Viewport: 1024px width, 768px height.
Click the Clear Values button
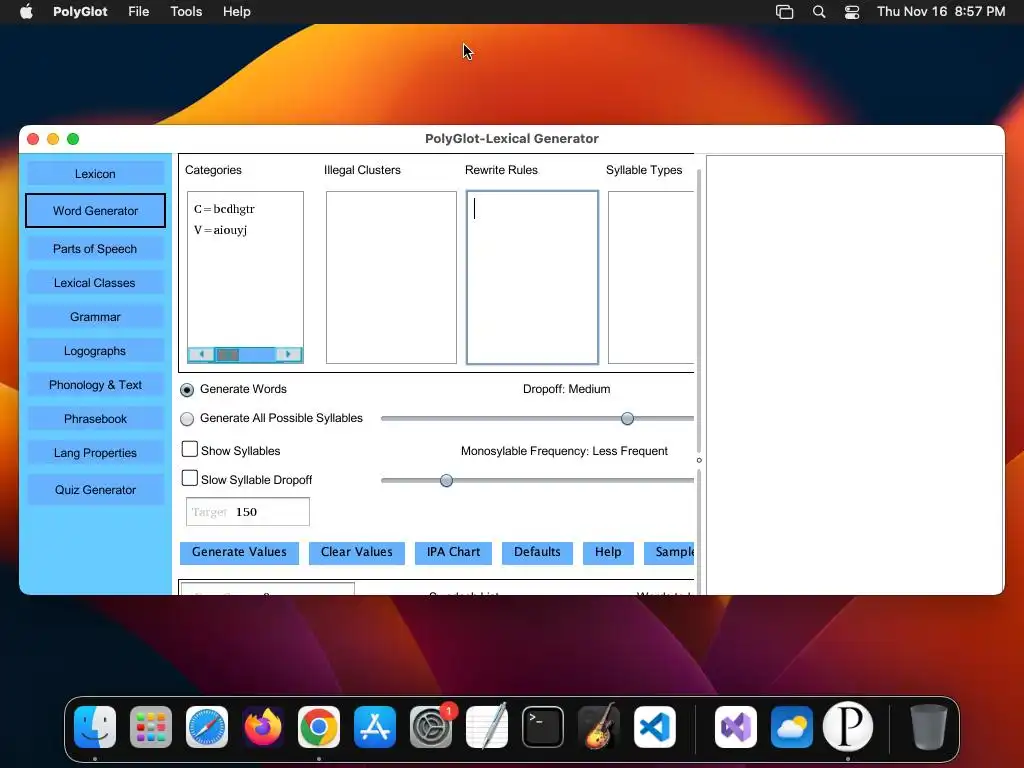[357, 552]
